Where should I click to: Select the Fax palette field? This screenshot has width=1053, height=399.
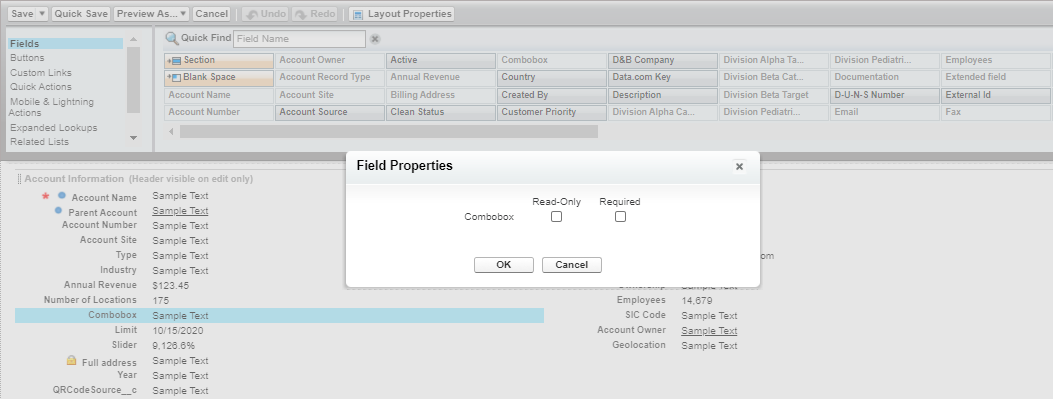coord(996,112)
